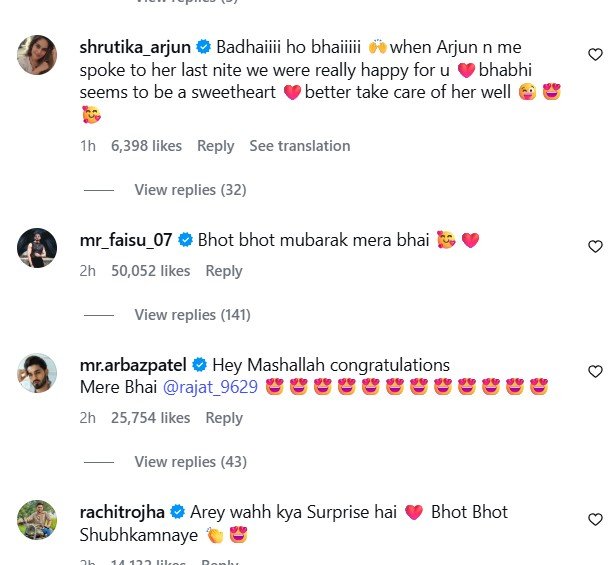610x565 pixels.
Task: Like mr_faisu_07's comment with the heart
Action: [x=595, y=246]
